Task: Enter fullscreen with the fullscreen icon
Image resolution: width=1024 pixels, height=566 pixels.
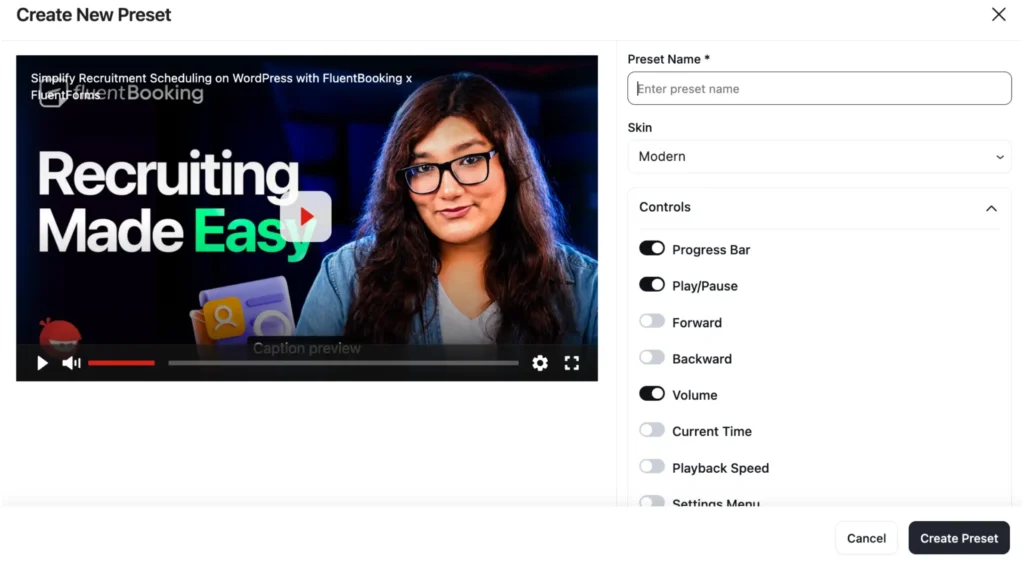Action: tap(571, 363)
